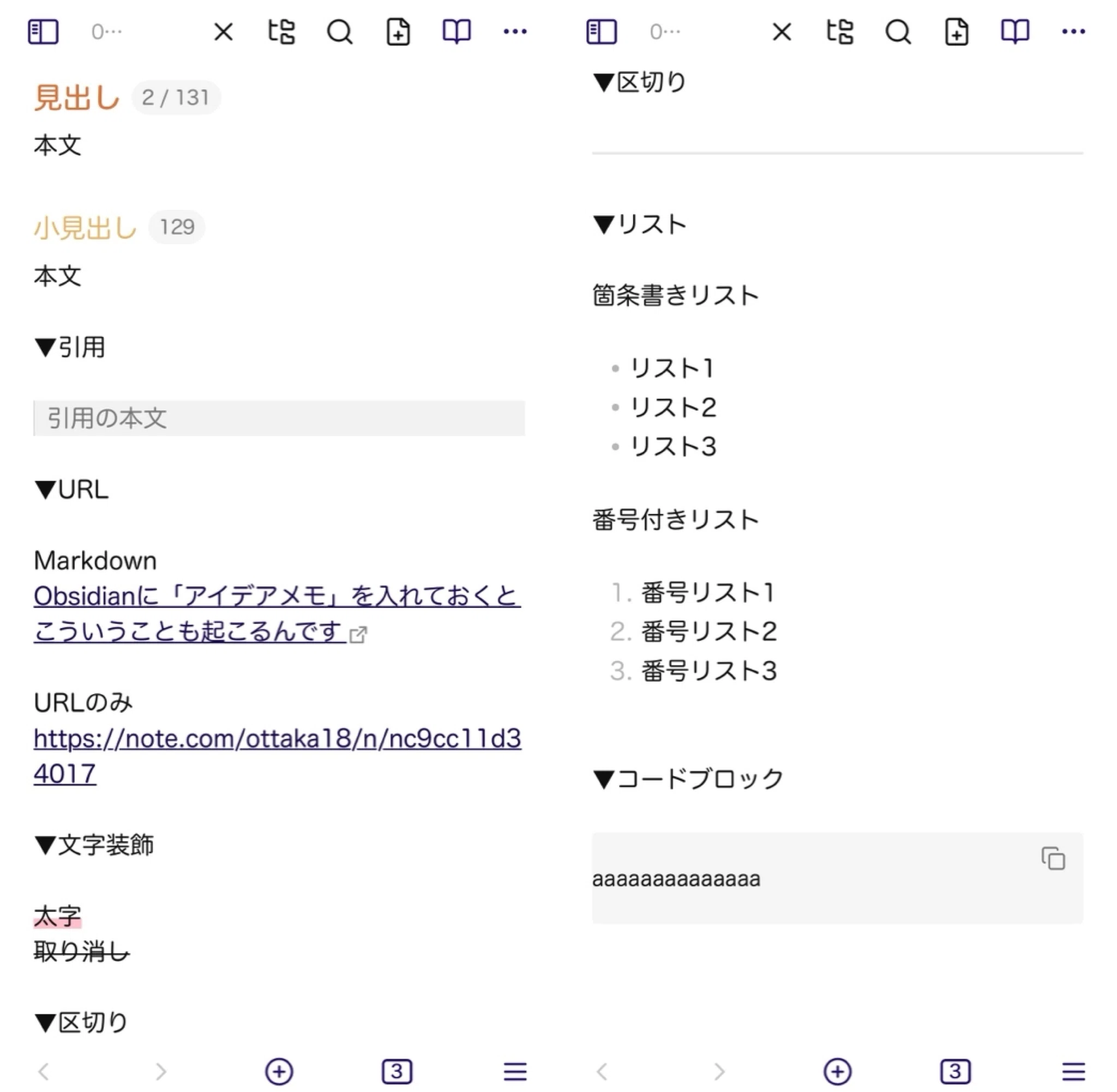Create new note in right pane
The height and width of the screenshot is (1092, 1117).
tap(956, 32)
